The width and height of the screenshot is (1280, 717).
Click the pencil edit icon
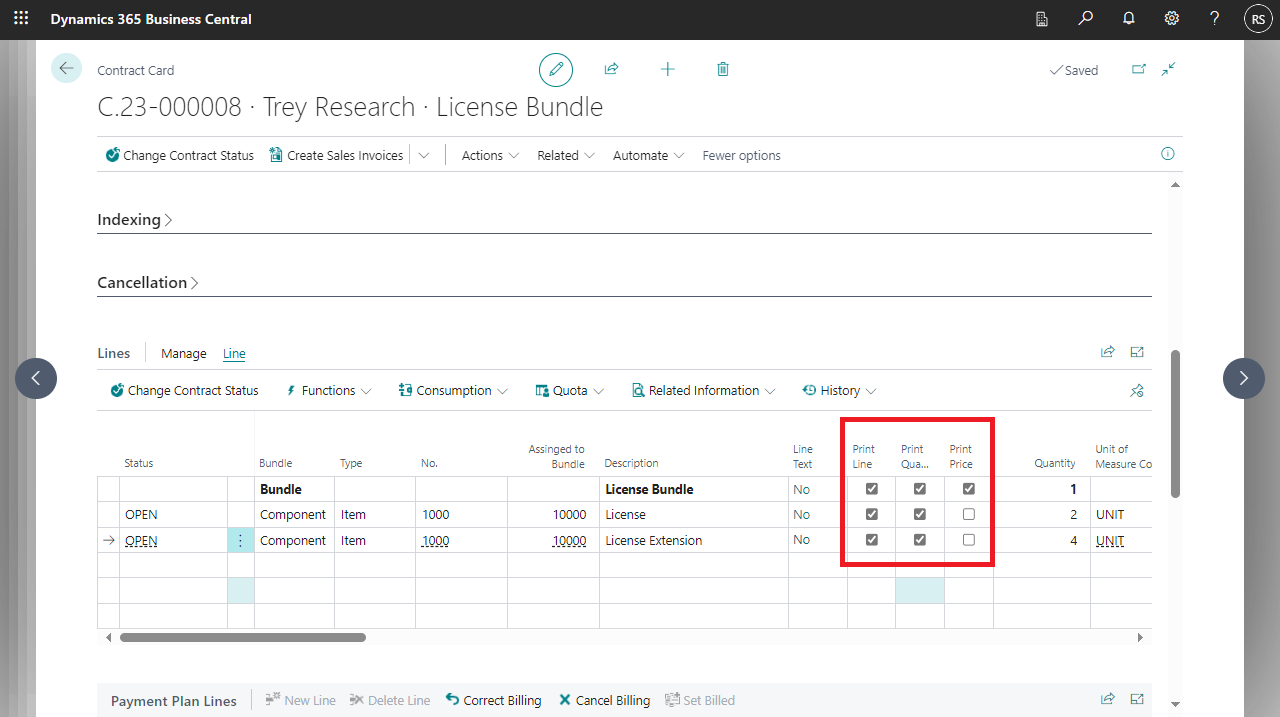click(x=556, y=70)
